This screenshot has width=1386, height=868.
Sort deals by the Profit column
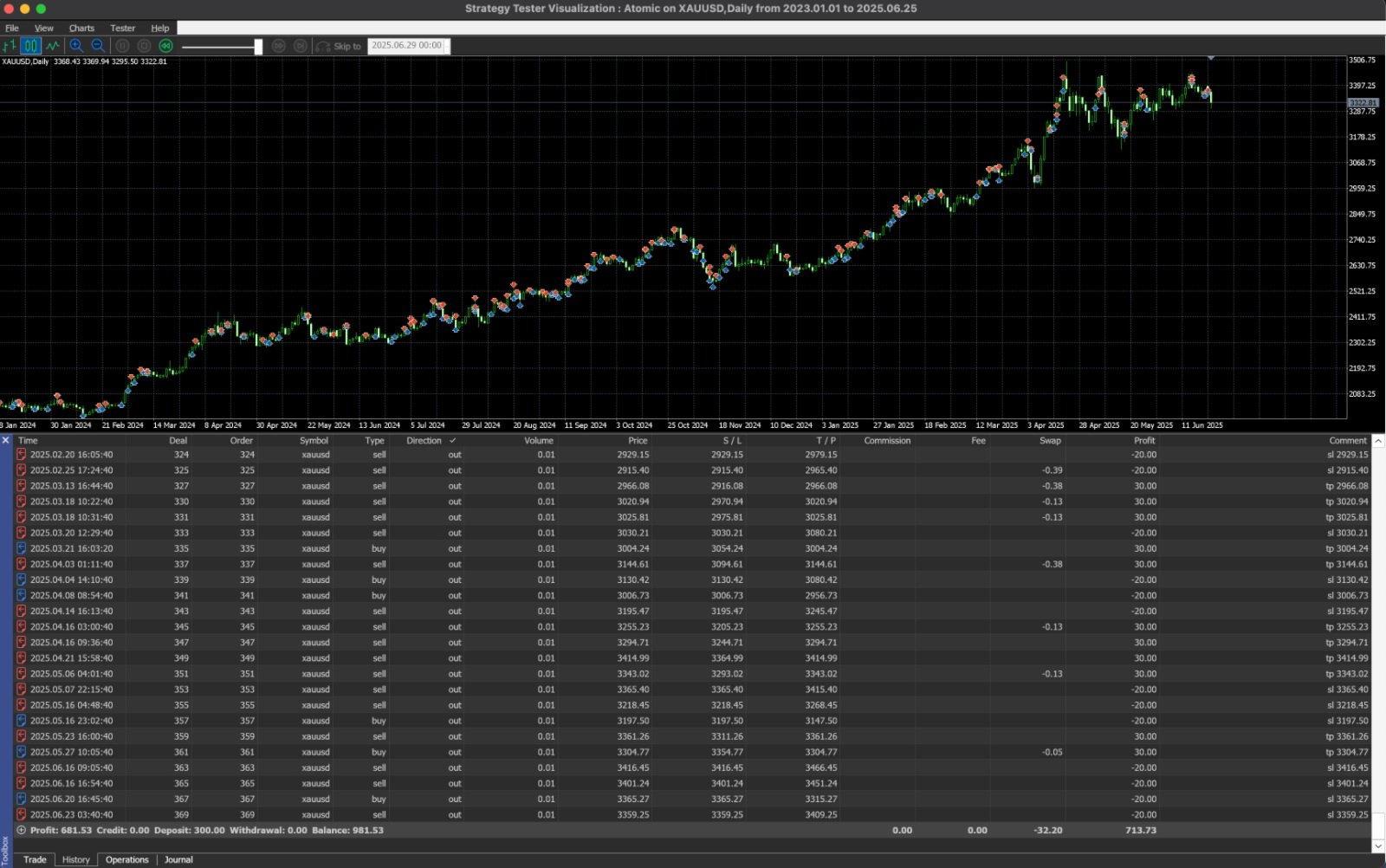point(1144,440)
